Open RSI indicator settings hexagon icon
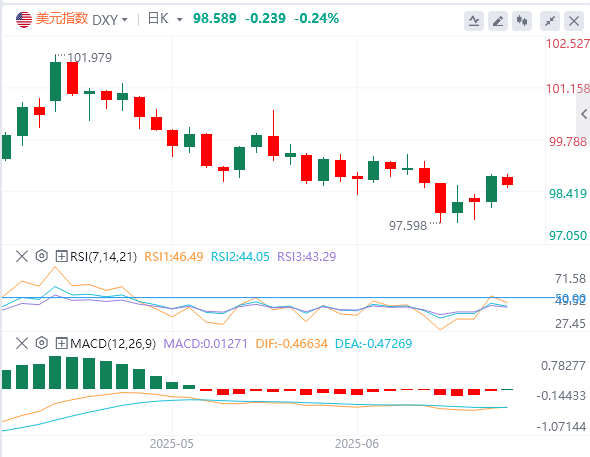Image resolution: width=590 pixels, height=457 pixels. 42,256
